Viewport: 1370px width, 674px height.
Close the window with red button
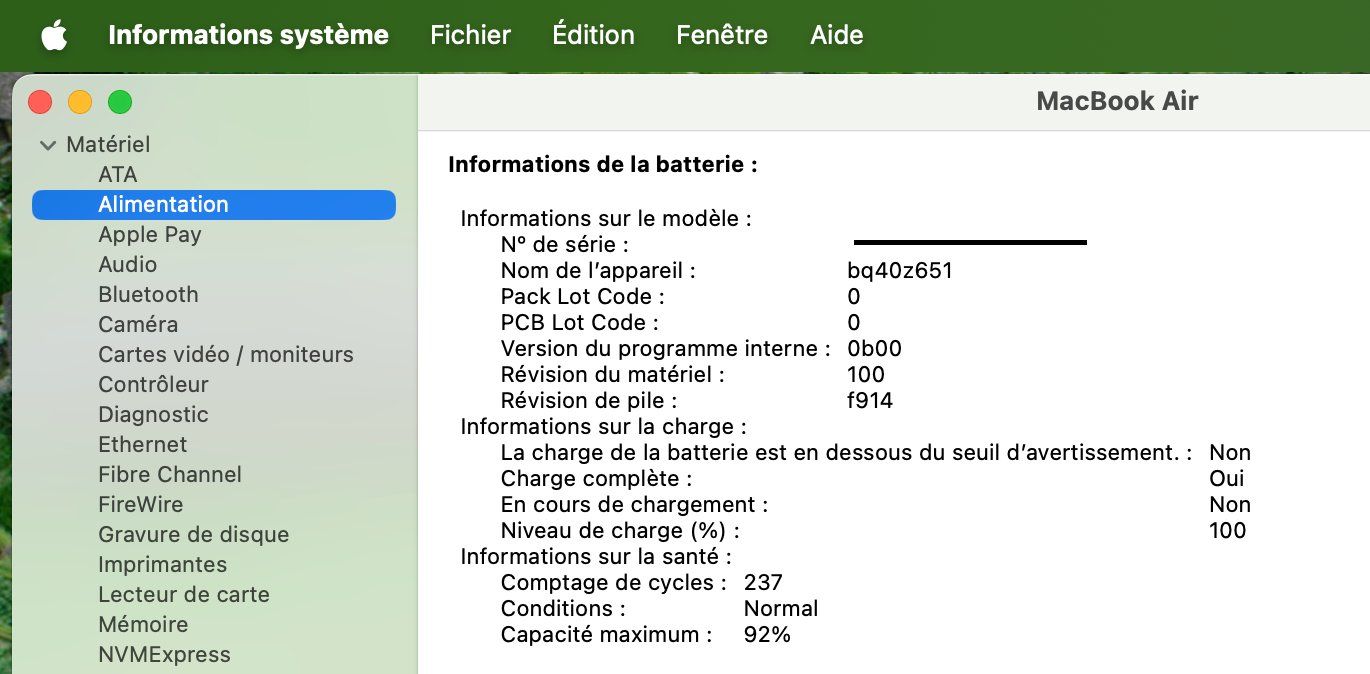40,102
